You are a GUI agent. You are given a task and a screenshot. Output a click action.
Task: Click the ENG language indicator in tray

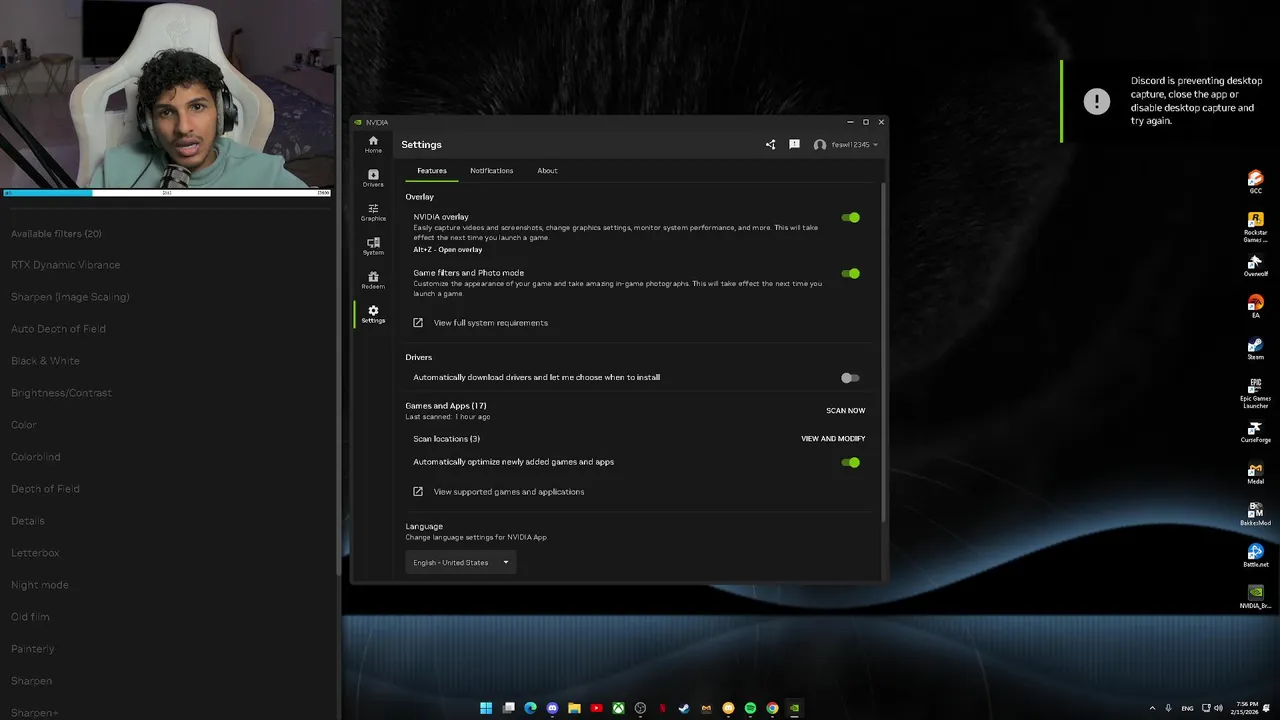coord(1187,708)
